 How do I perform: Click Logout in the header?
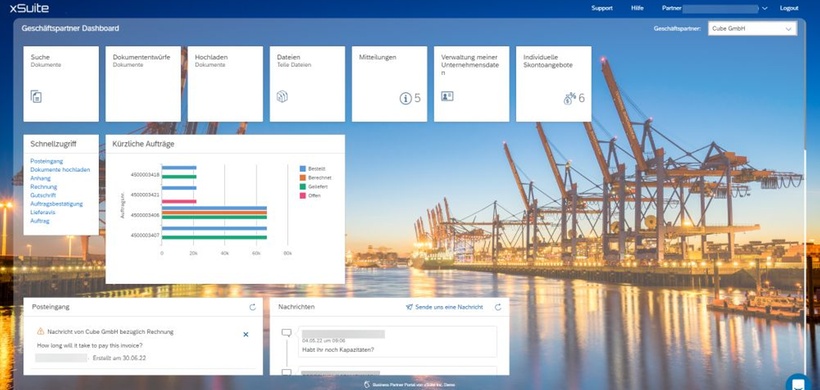tap(789, 8)
